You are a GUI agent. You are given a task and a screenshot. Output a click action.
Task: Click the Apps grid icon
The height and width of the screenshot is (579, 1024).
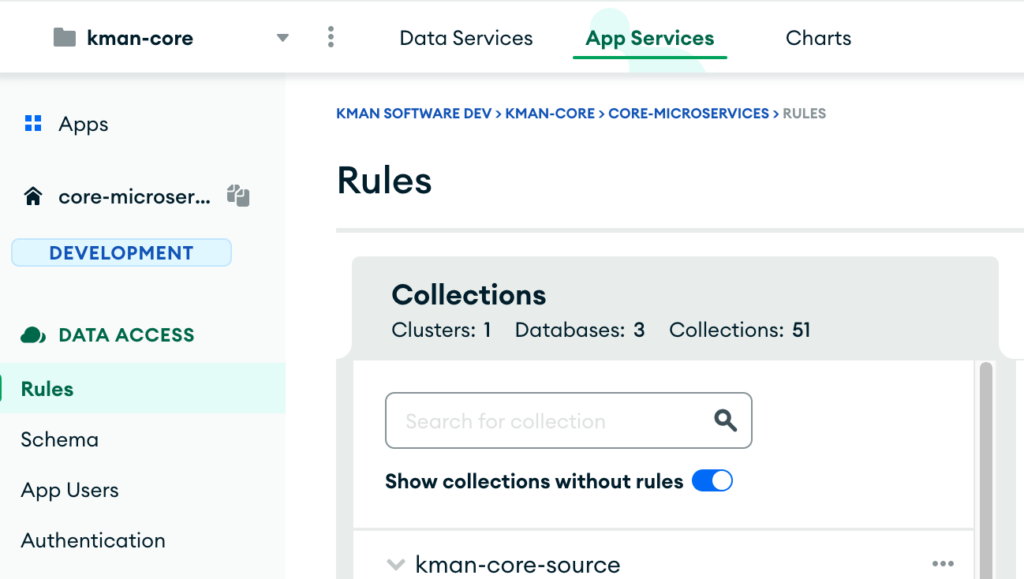33,124
